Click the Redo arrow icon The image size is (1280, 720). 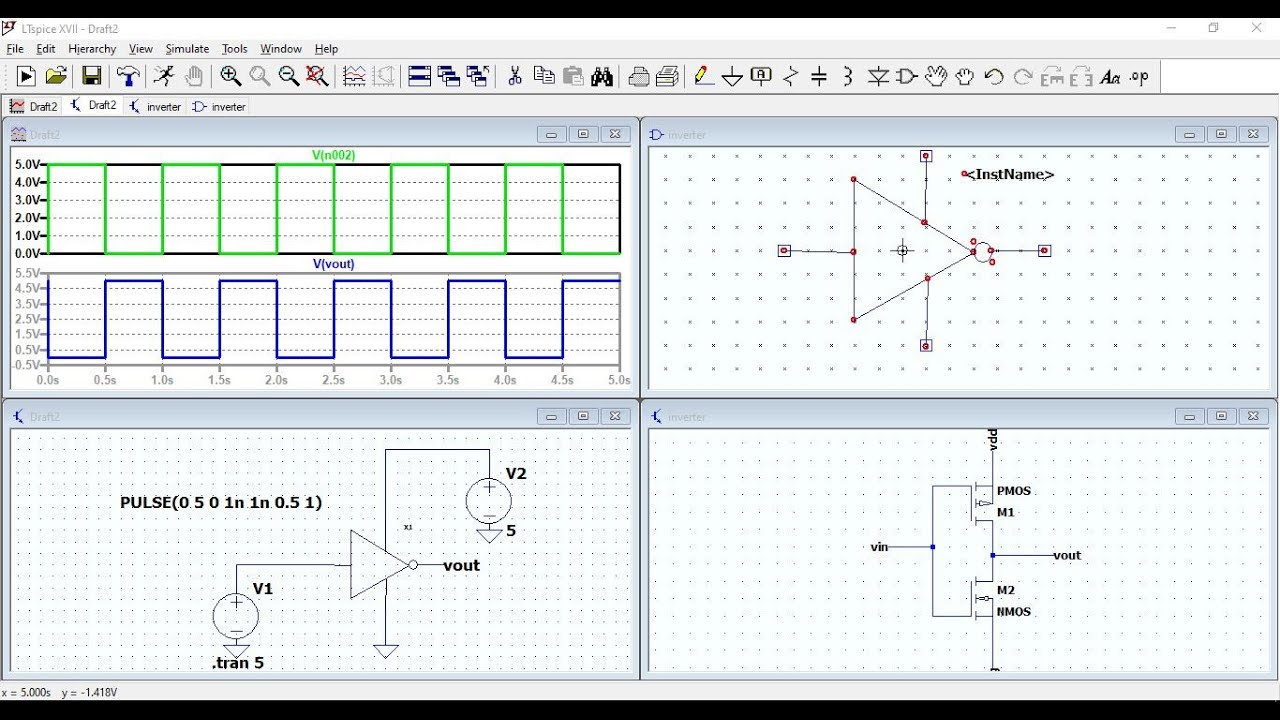pos(1023,77)
